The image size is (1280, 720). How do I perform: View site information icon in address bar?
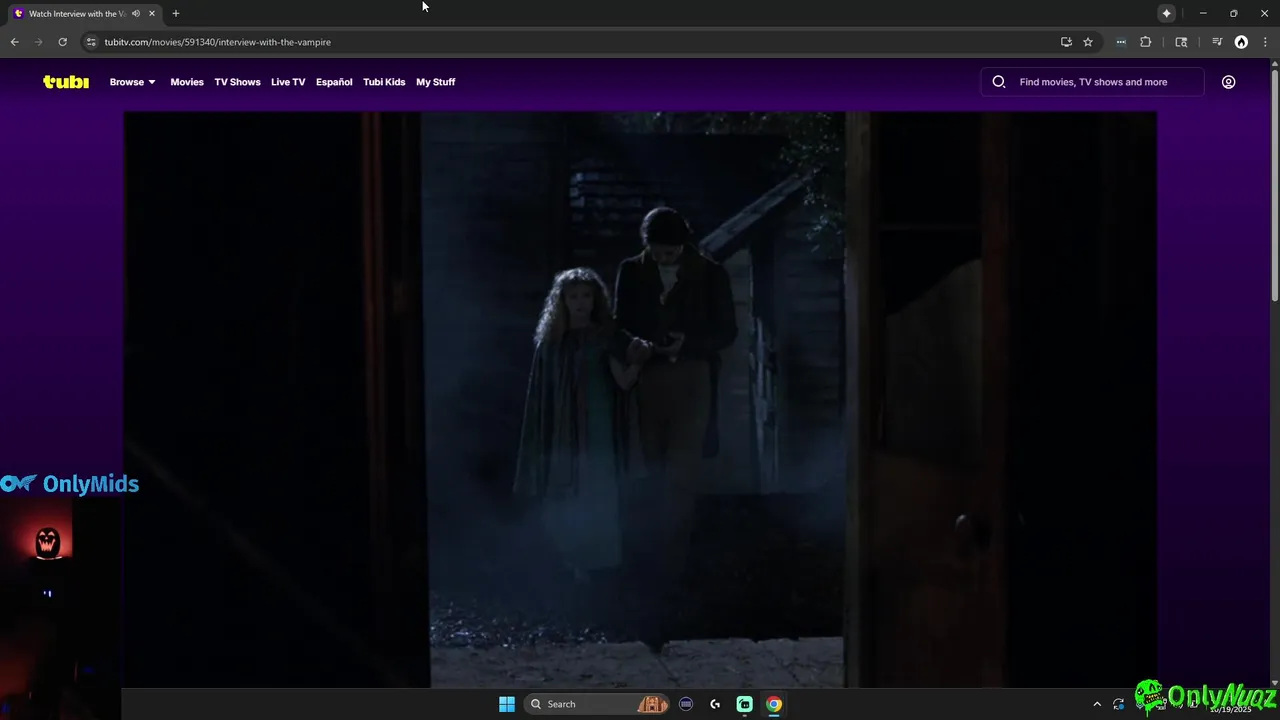point(91,42)
